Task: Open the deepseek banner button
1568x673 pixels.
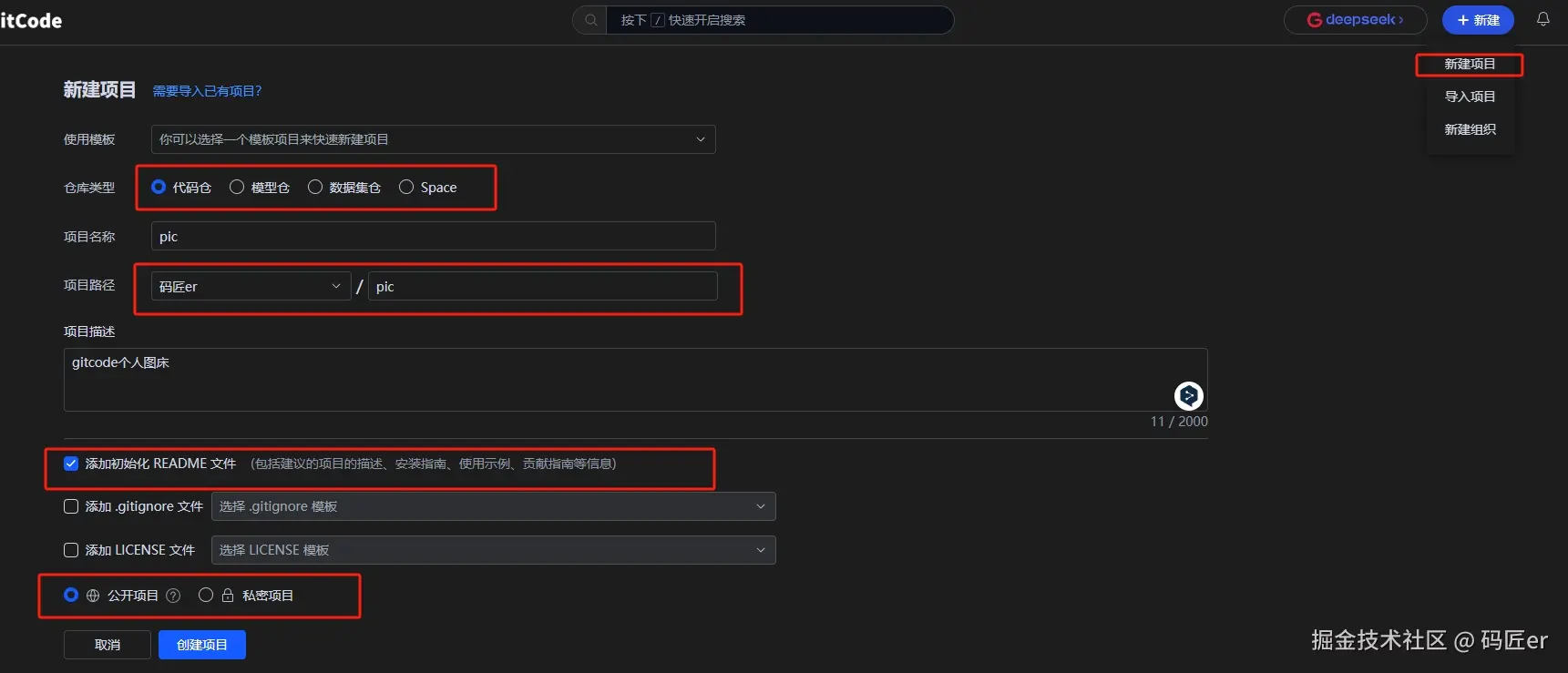Action: [x=1355, y=20]
